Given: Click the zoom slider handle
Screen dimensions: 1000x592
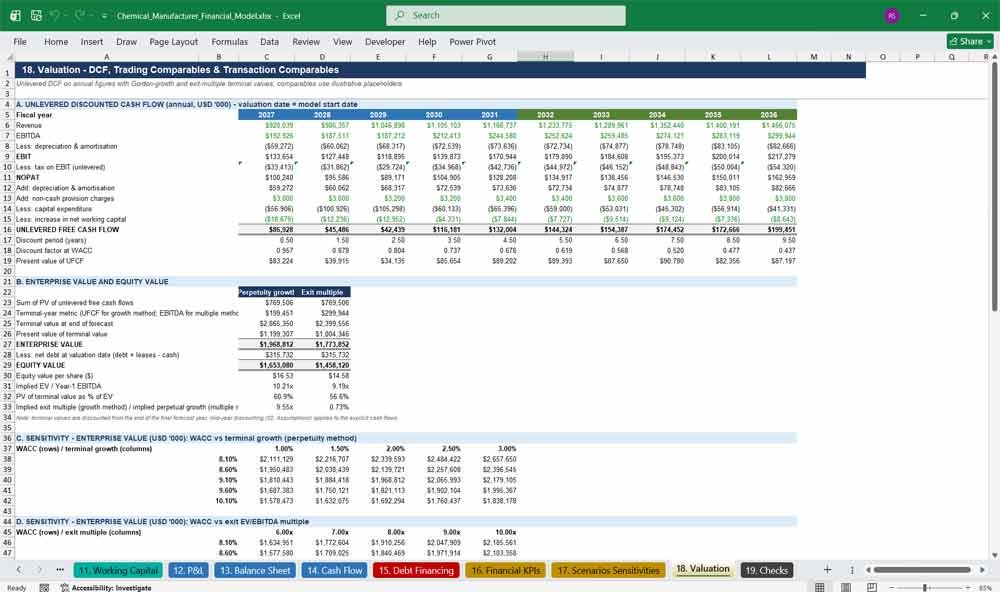Looking at the screenshot, I should 925,587.
